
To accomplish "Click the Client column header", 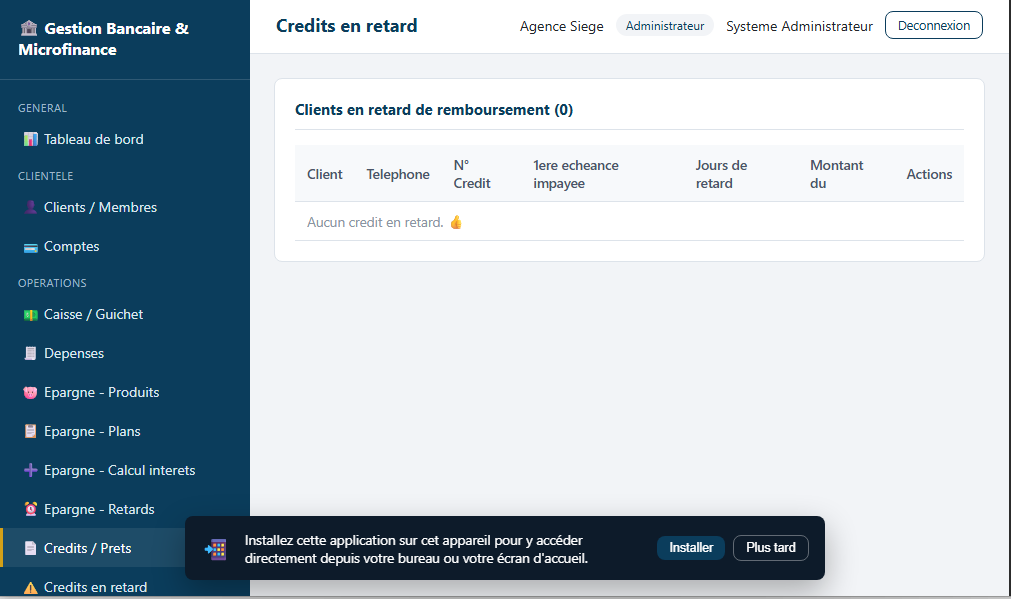I will point(324,174).
